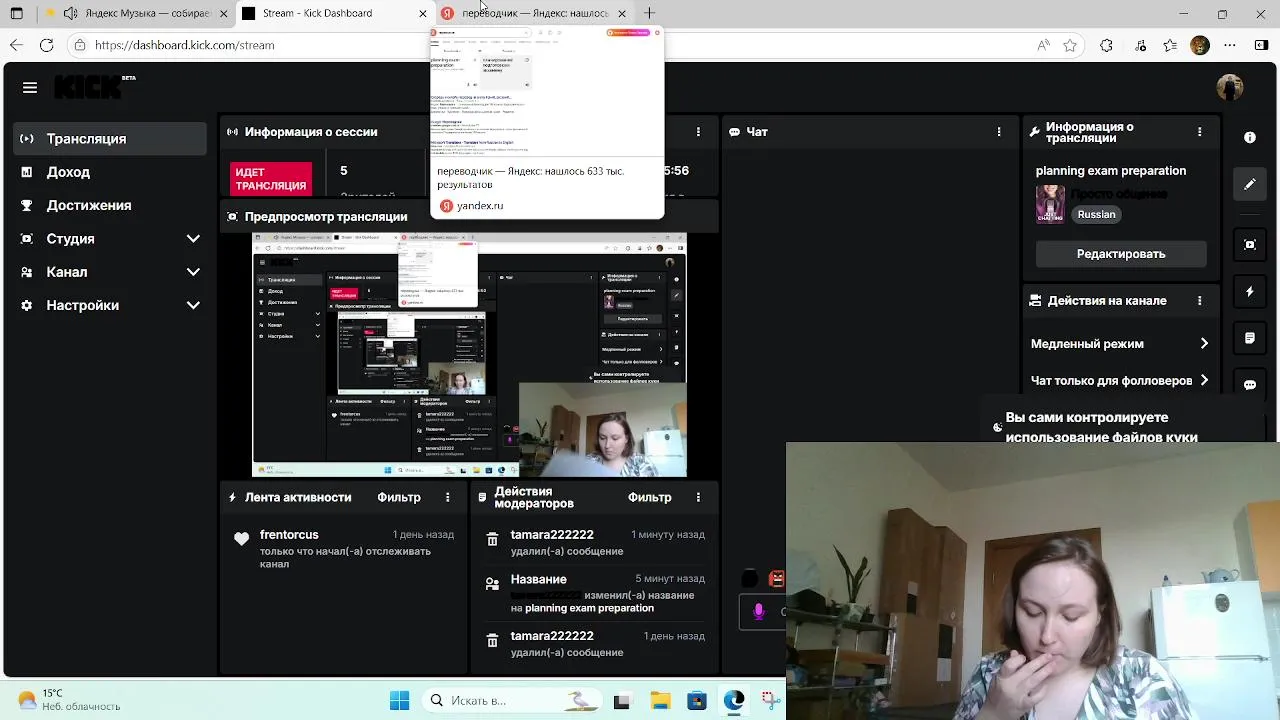Screen dimensions: 1280x720
Task: Click the Russian language tag
Action: point(1096,215)
